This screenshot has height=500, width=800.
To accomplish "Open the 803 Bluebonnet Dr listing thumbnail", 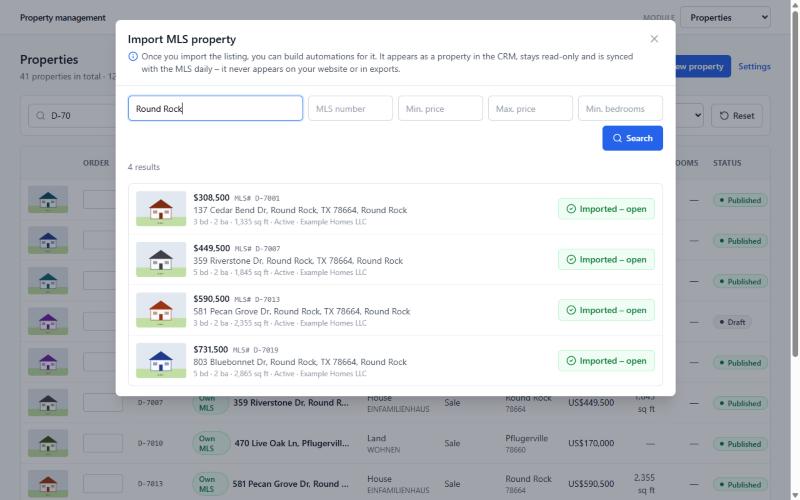I will [161, 361].
